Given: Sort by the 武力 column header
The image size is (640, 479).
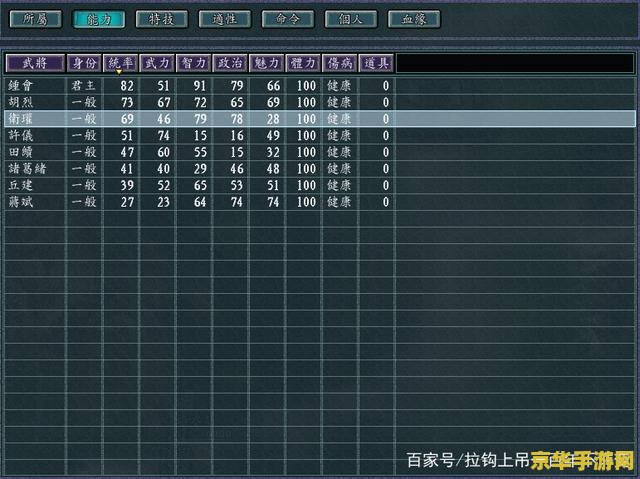Looking at the screenshot, I should click(157, 63).
